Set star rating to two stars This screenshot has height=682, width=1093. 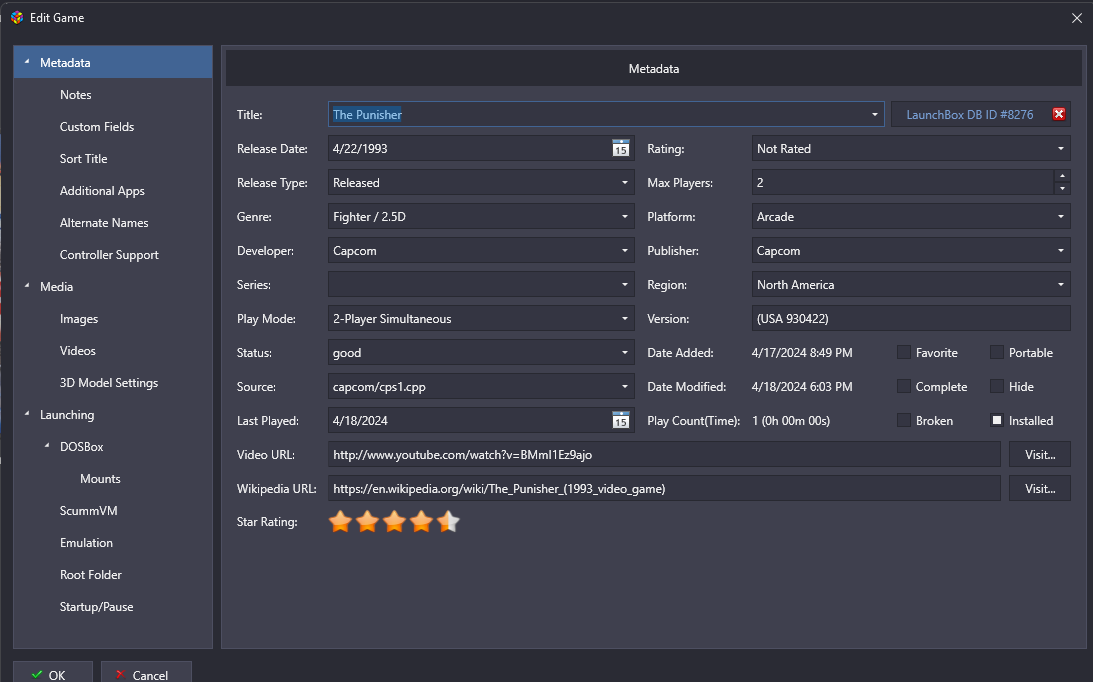[367, 522]
